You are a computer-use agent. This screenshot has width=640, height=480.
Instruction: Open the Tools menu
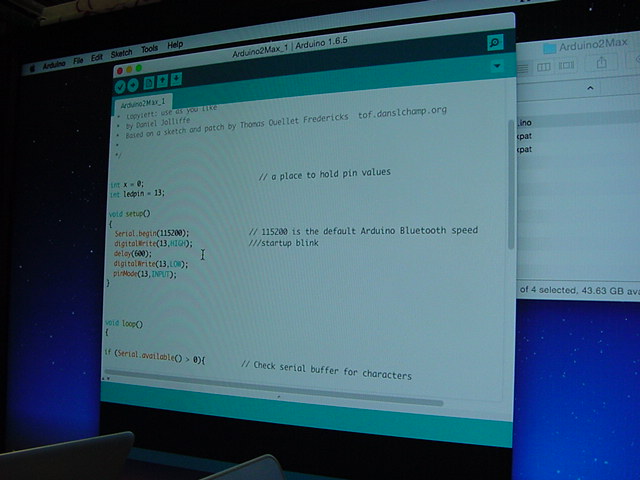tap(149, 49)
